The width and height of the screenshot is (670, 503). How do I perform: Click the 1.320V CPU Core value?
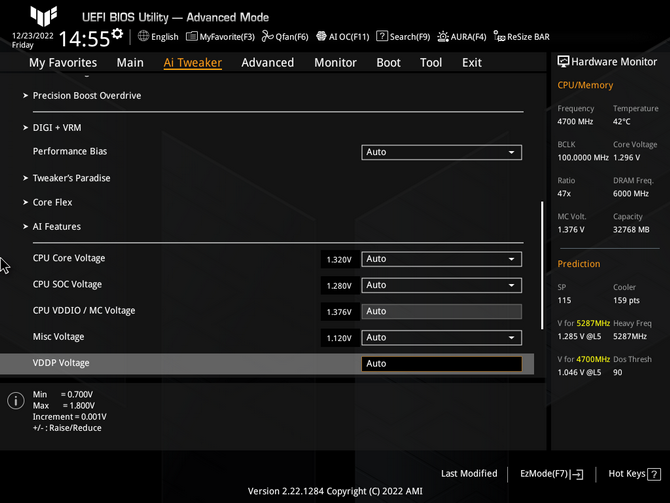tap(339, 259)
